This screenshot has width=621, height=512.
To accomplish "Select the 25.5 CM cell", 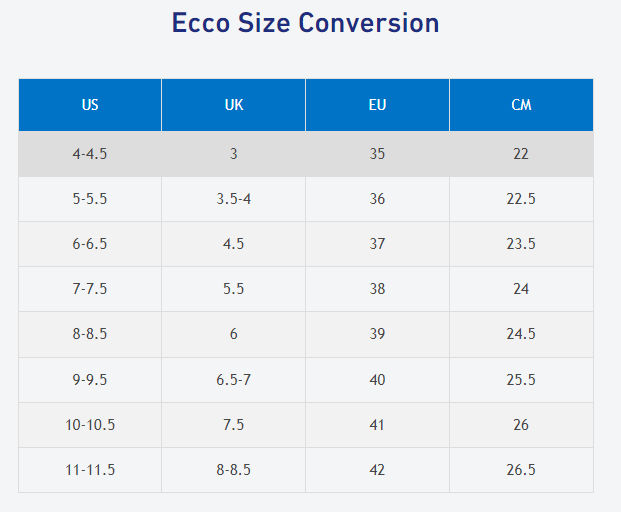I will pyautogui.click(x=521, y=380).
